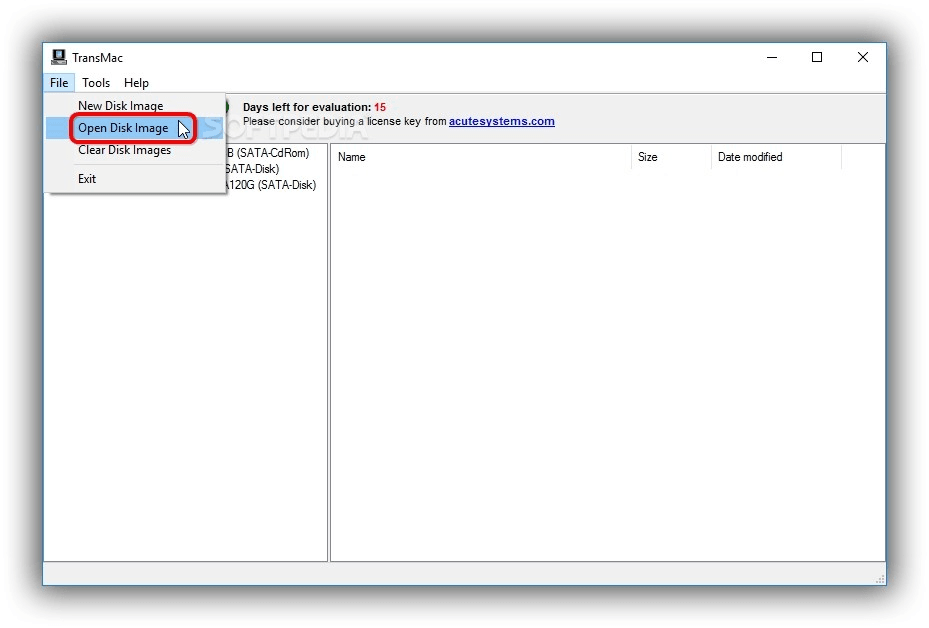The image size is (929, 628).
Task: Click "Exit" to quit TransMac
Action: 86,178
